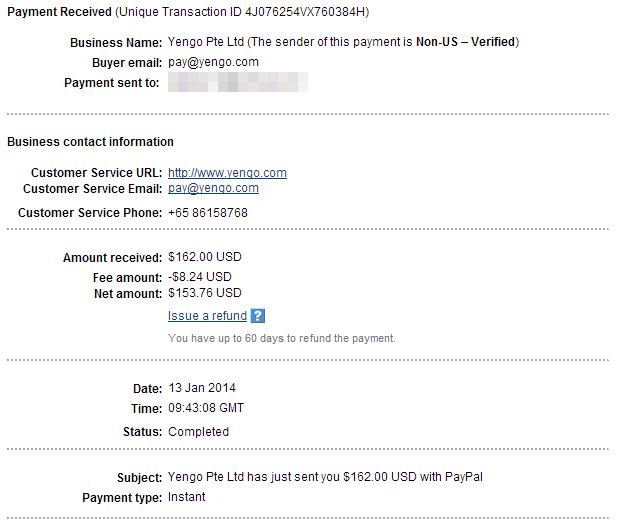Click the Subject line about Yengo payment
This screenshot has height=525, width=620.
325,477
